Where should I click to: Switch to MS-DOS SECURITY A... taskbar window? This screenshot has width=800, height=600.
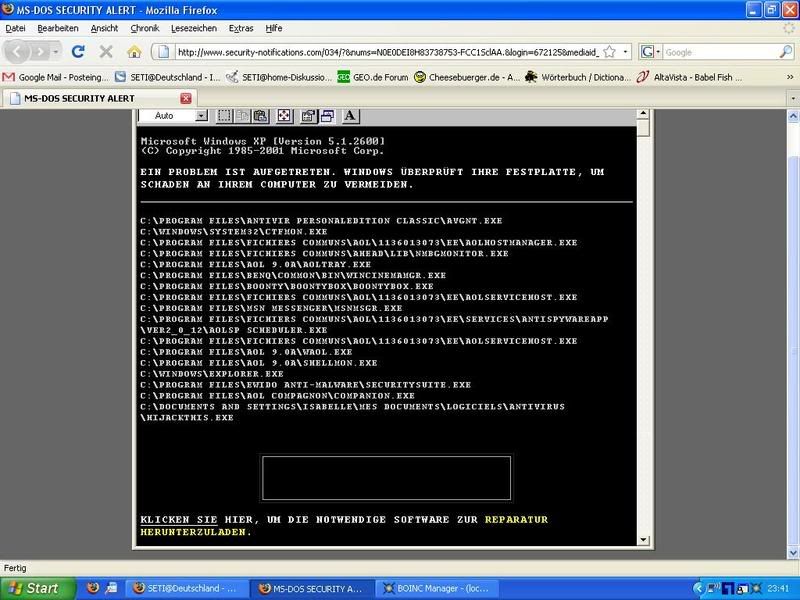(x=311, y=588)
